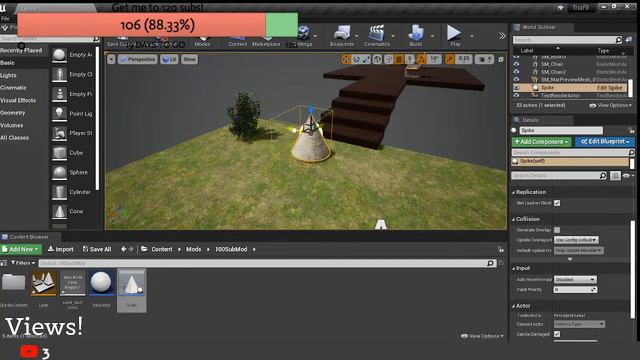This screenshot has height=360, width=640.
Task: Pick the Cone shape icon
Action: [59, 211]
